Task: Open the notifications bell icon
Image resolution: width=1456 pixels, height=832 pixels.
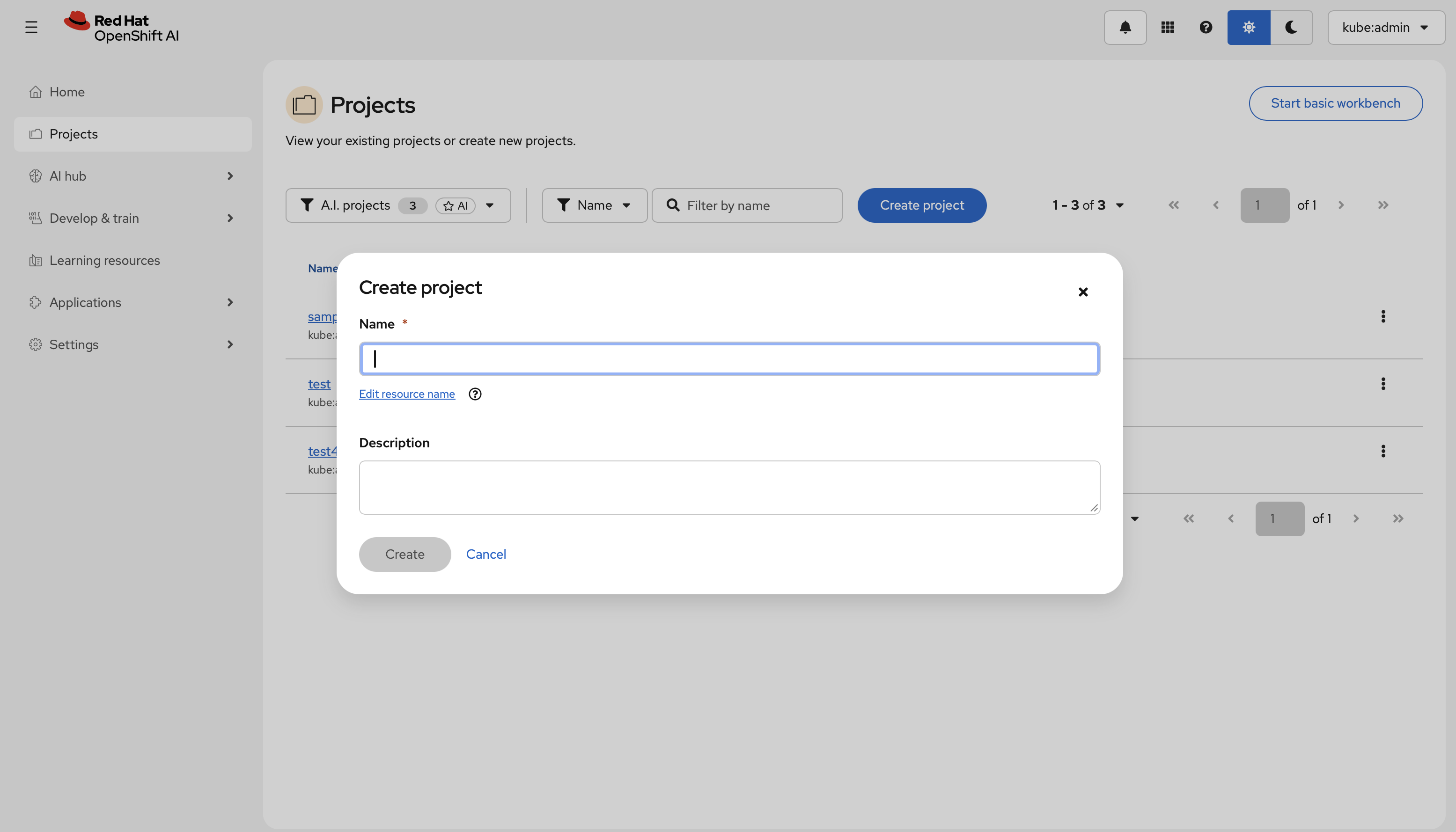Action: (x=1125, y=28)
